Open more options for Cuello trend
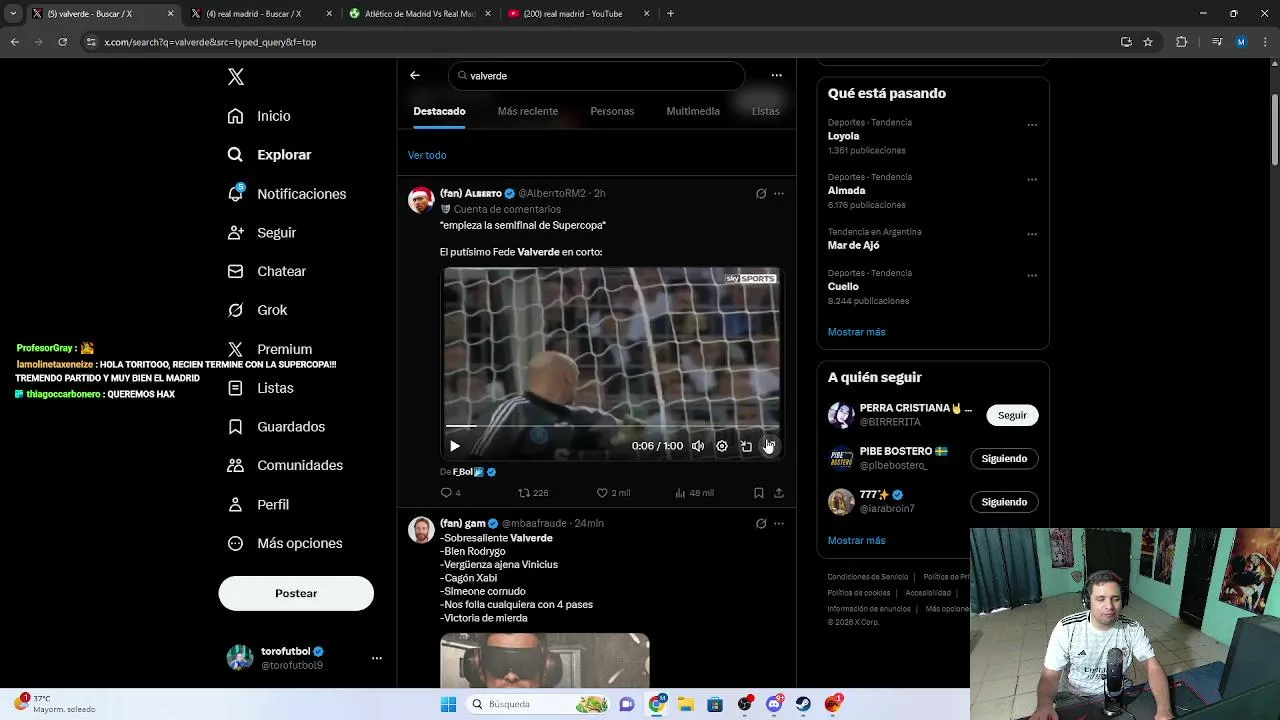The height and width of the screenshot is (720, 1280). tap(1032, 276)
